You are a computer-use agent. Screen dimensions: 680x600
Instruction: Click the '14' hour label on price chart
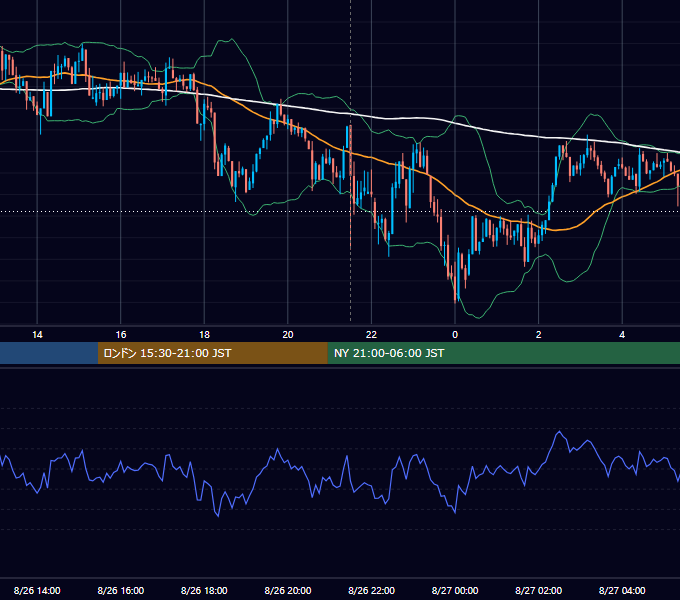pyautogui.click(x=37, y=335)
